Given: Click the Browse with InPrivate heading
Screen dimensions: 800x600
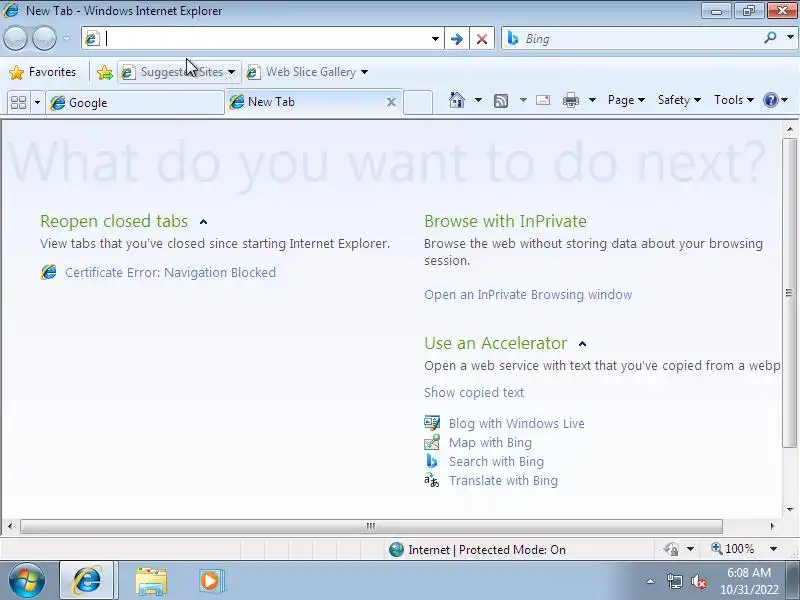Looking at the screenshot, I should click(505, 221).
